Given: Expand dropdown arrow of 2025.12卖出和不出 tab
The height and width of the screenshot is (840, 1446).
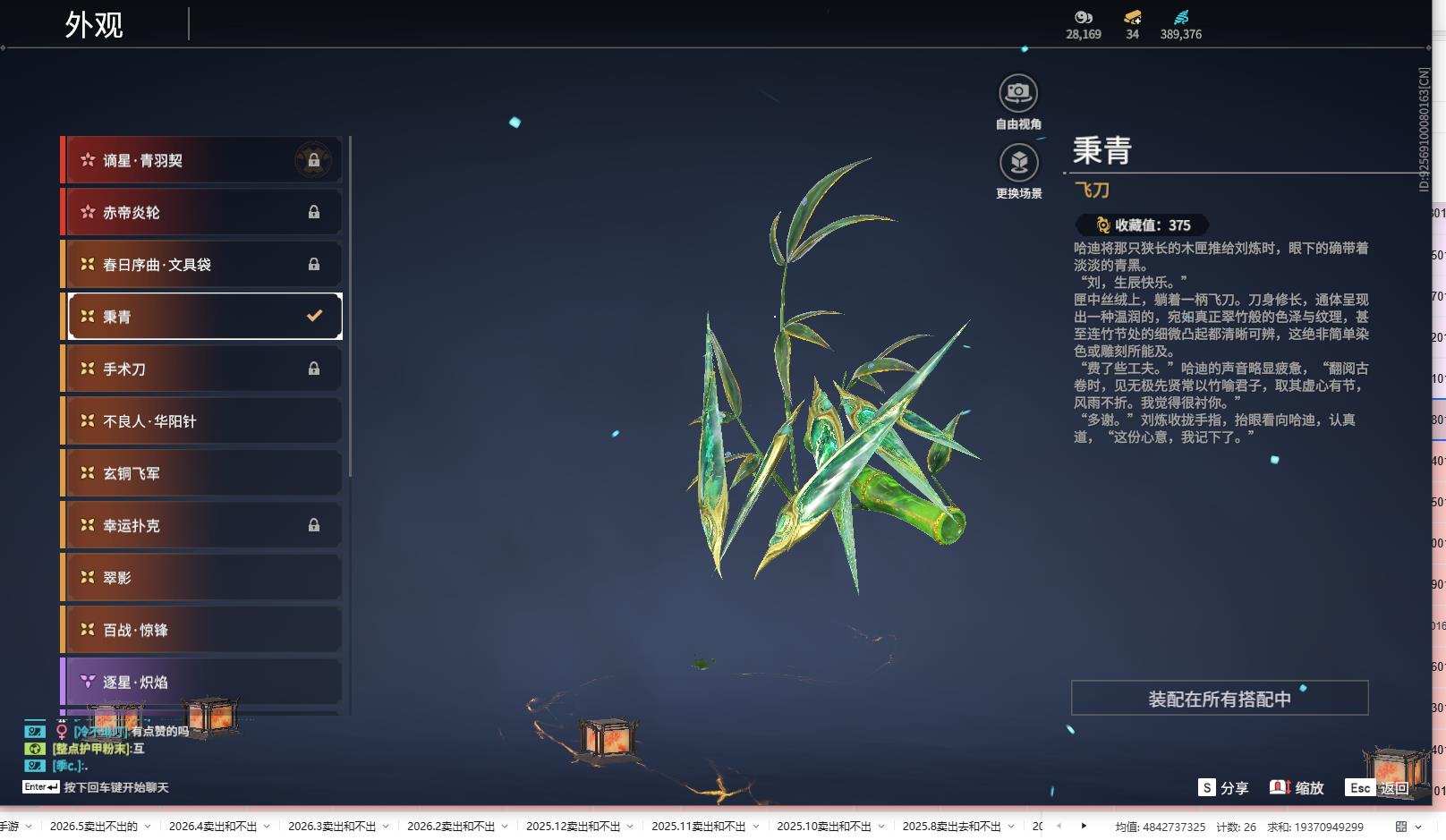Looking at the screenshot, I should (630, 827).
